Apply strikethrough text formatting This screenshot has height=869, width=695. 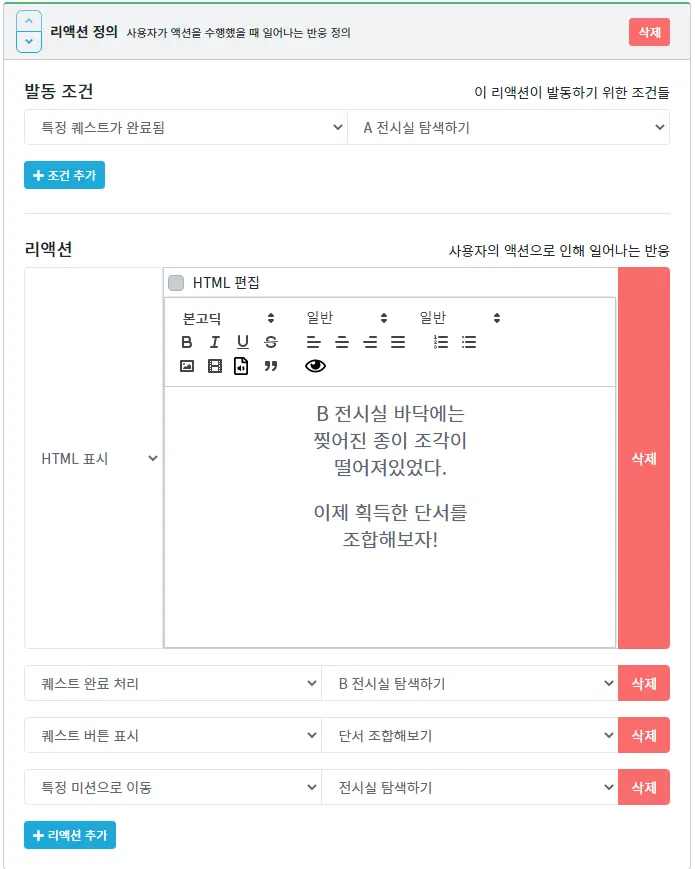pos(270,342)
